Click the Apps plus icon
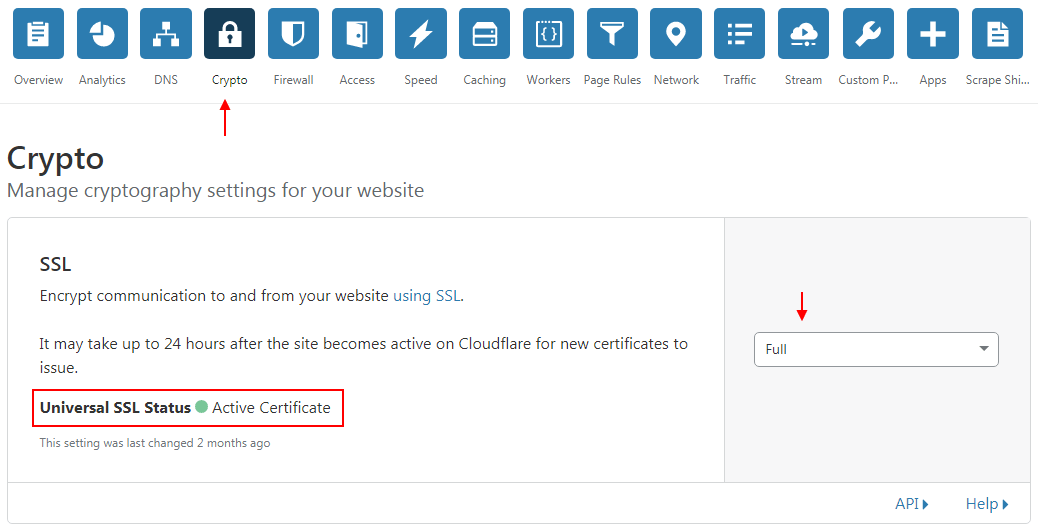 tap(933, 34)
